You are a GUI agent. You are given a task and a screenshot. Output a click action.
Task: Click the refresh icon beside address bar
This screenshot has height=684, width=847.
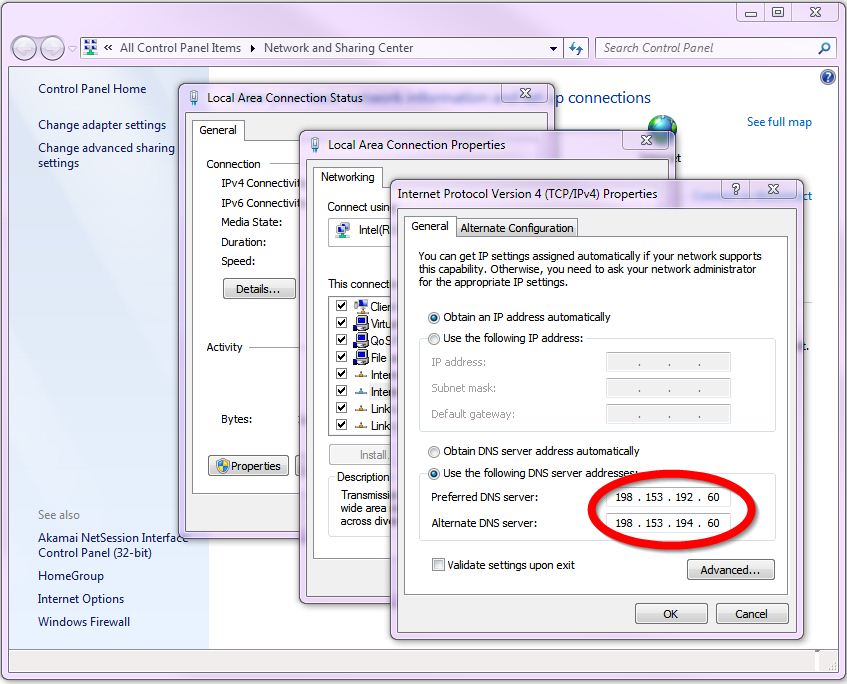tap(576, 48)
